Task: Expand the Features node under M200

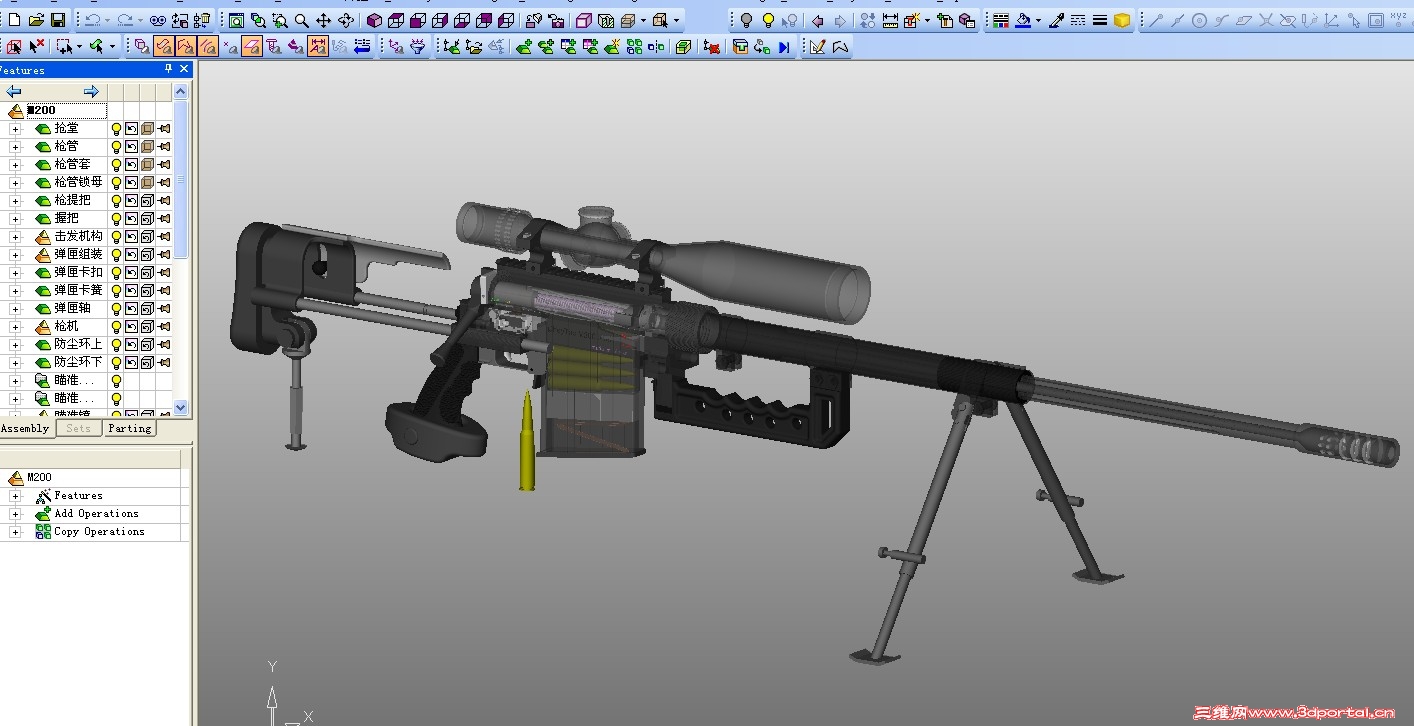Action: [15, 496]
